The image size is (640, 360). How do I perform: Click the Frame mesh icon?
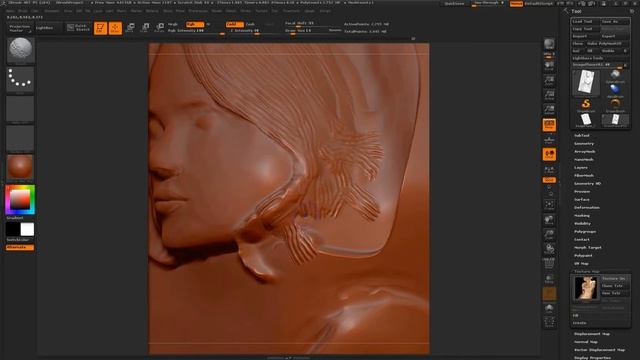549,205
